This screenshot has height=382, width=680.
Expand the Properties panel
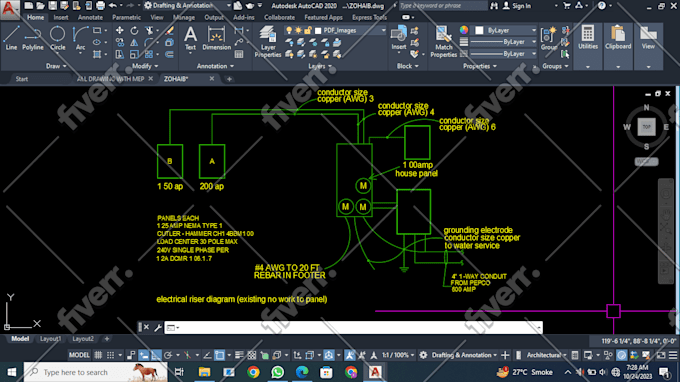[x=480, y=66]
